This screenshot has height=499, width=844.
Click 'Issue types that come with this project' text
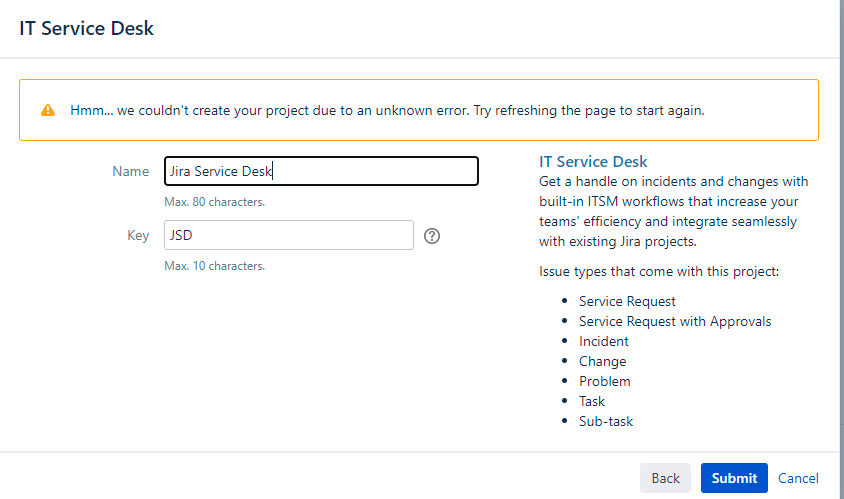pos(659,271)
